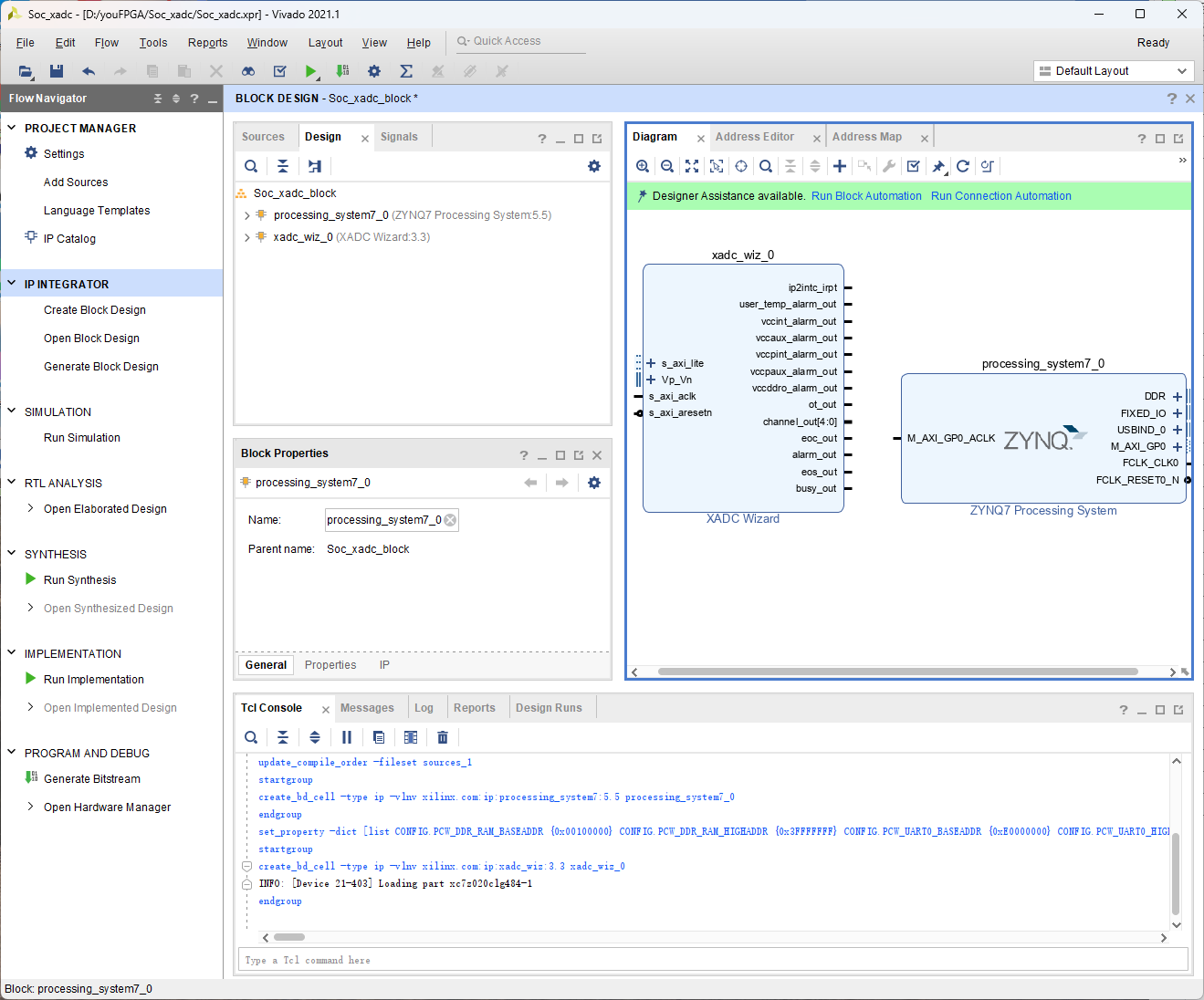Search the diagram with magnifier icon
This screenshot has width=1204, height=1000.
(x=766, y=166)
